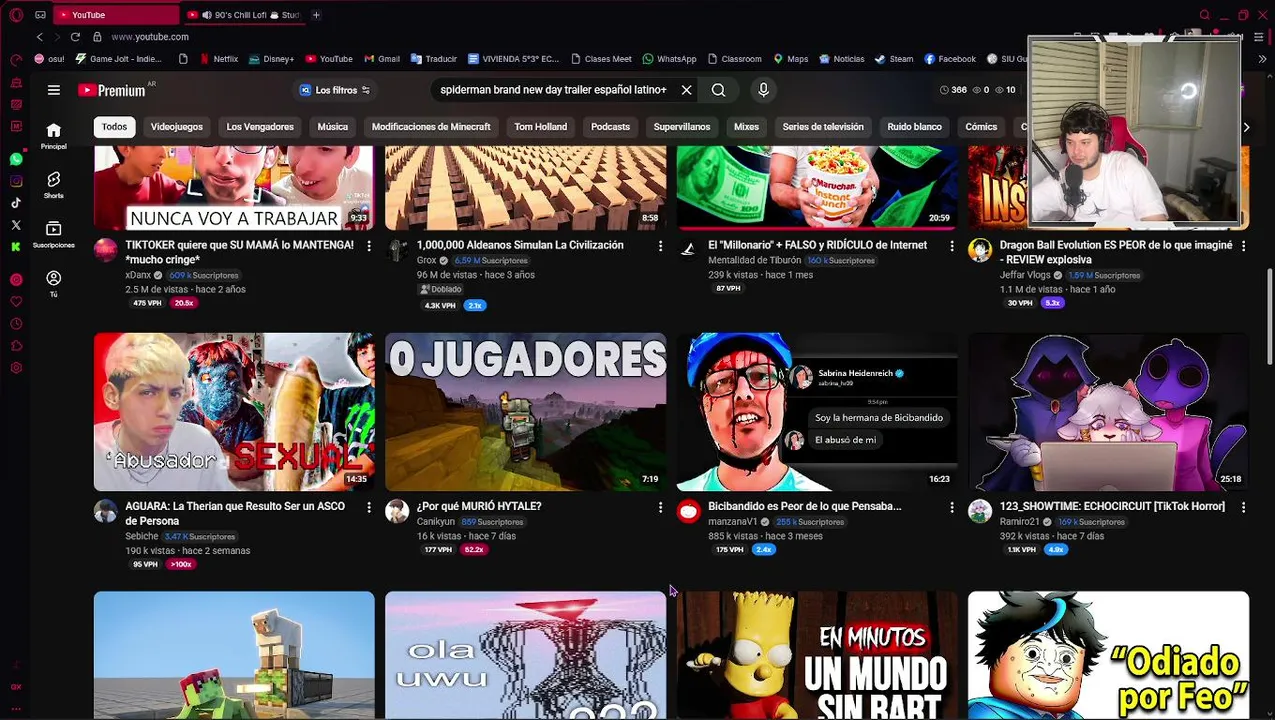Open the Maps bookmark
This screenshot has height=720, width=1275.
pos(790,59)
